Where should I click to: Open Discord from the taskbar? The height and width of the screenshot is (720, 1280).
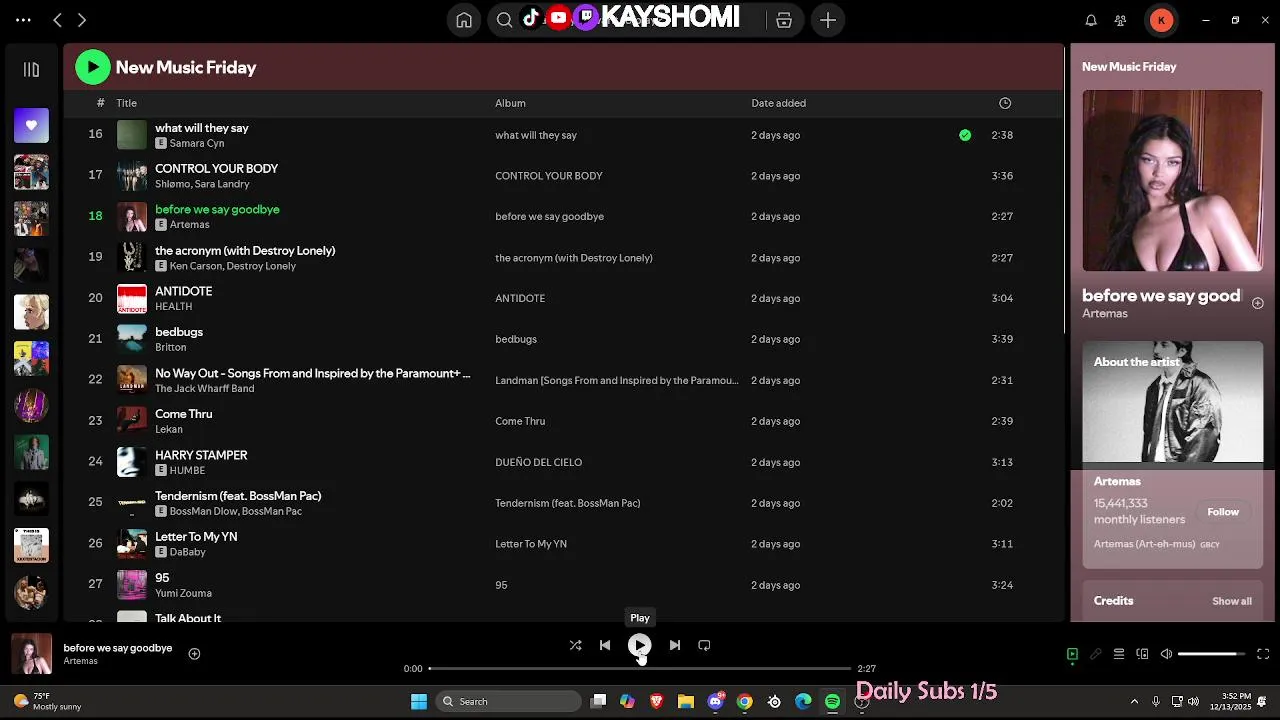[715, 701]
